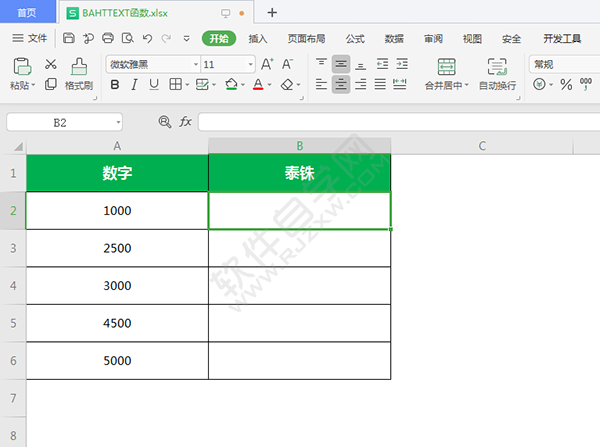The width and height of the screenshot is (600, 447).
Task: Open a new document tab
Action: pyautogui.click(x=272, y=13)
